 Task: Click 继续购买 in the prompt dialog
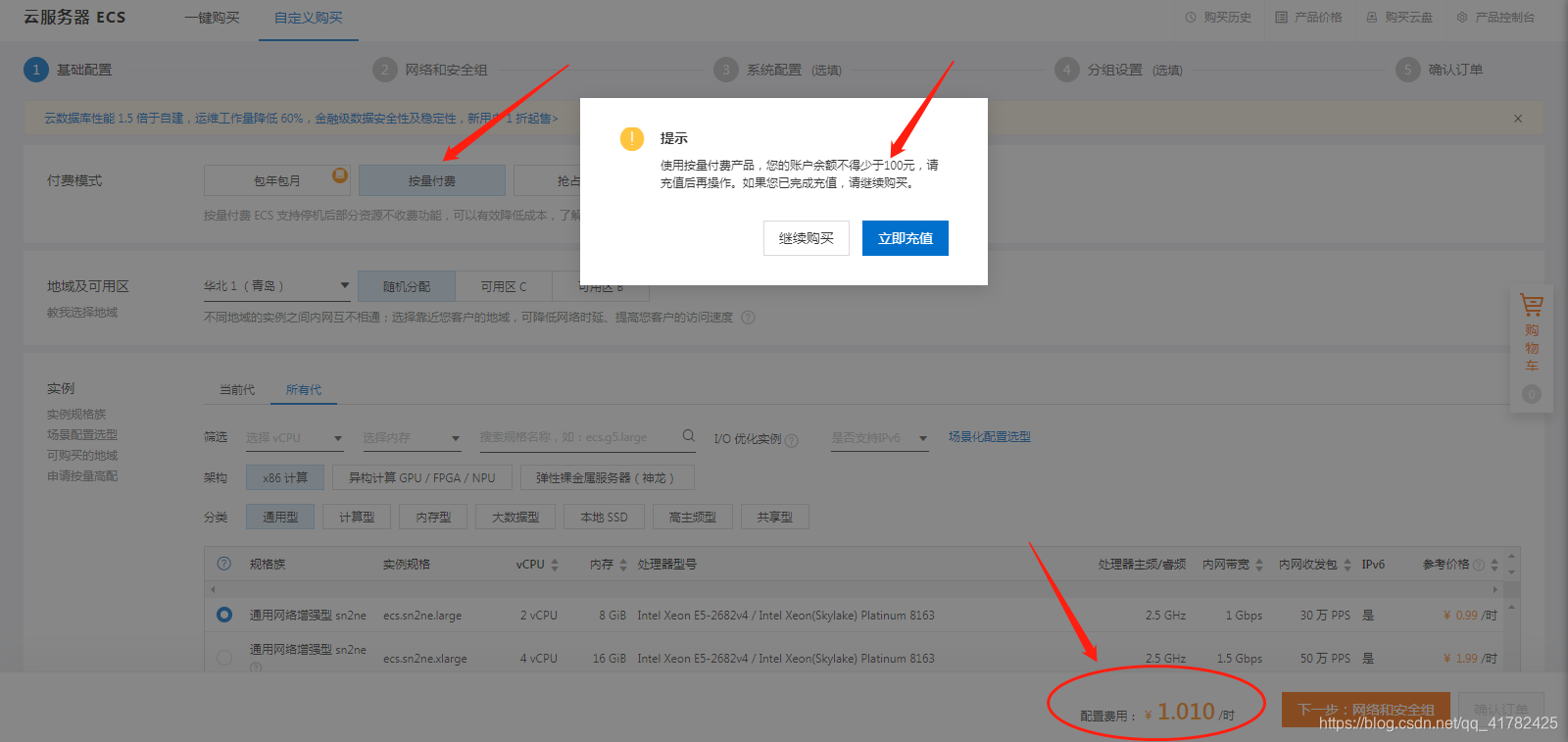point(807,238)
